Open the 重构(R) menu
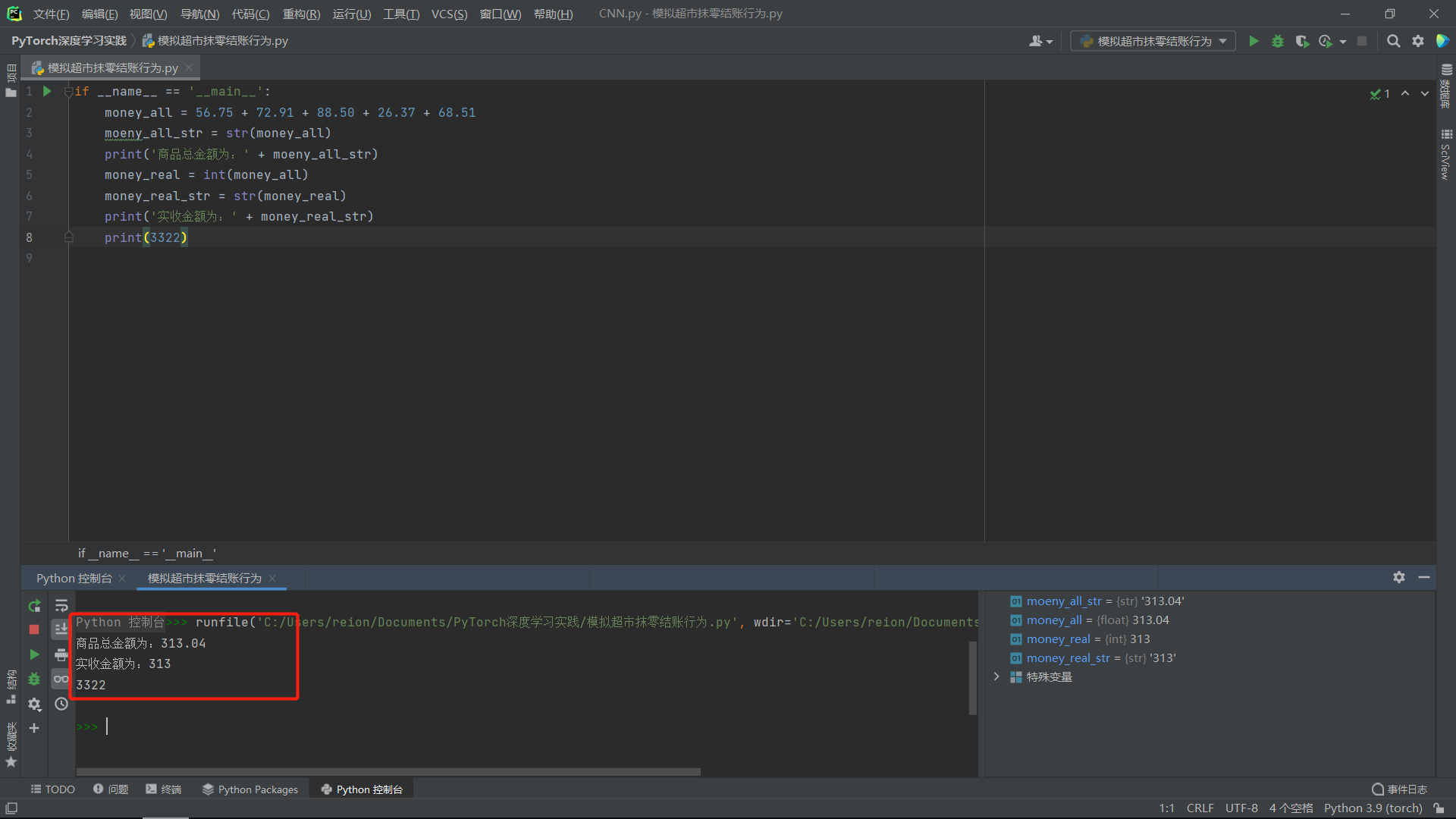Image resolution: width=1456 pixels, height=819 pixels. [301, 14]
